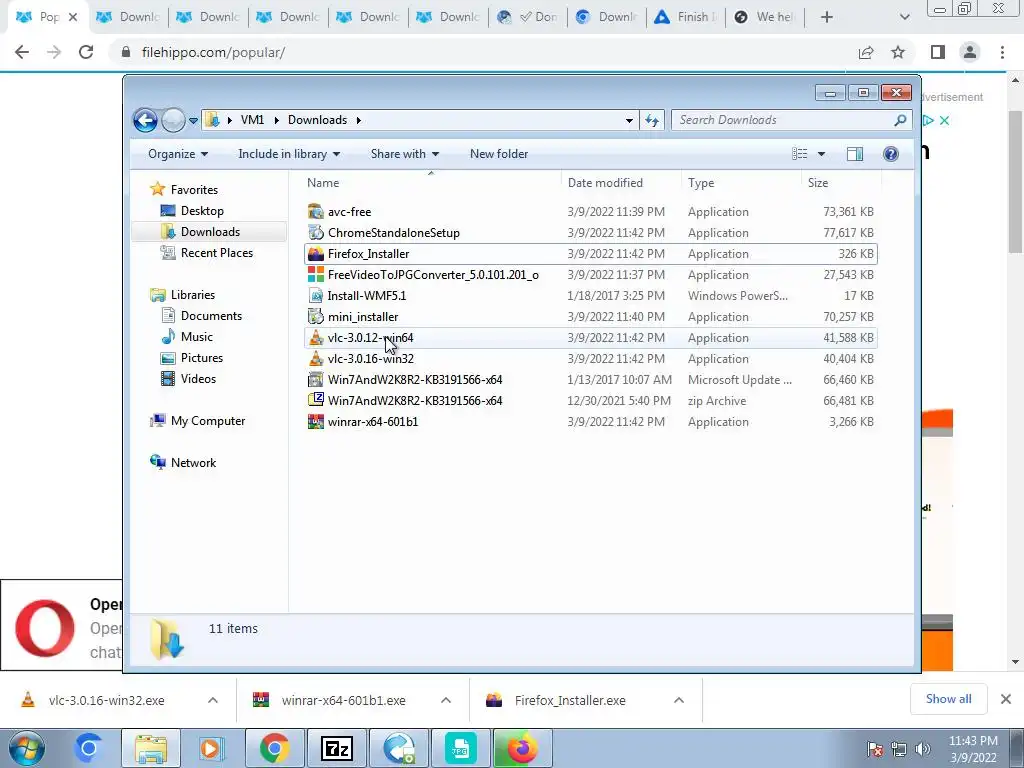Open the Include in library menu
The image size is (1024, 768).
289,154
